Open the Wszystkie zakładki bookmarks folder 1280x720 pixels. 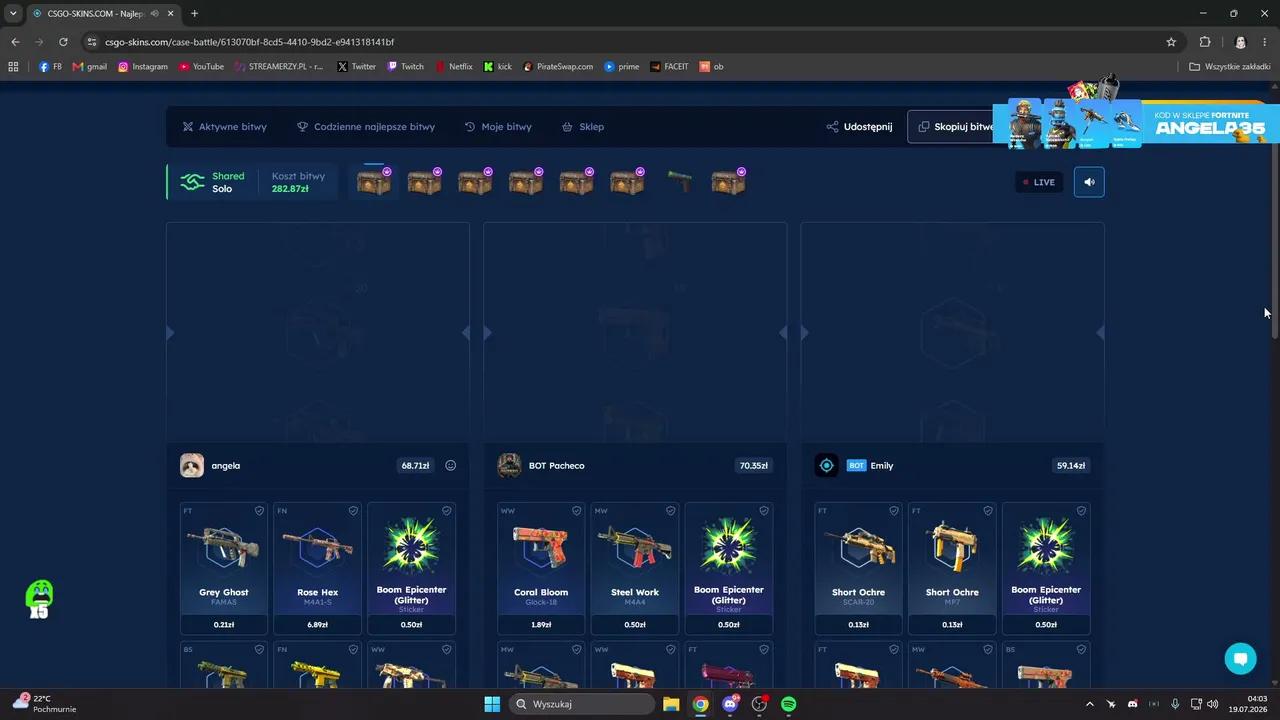pos(1229,67)
